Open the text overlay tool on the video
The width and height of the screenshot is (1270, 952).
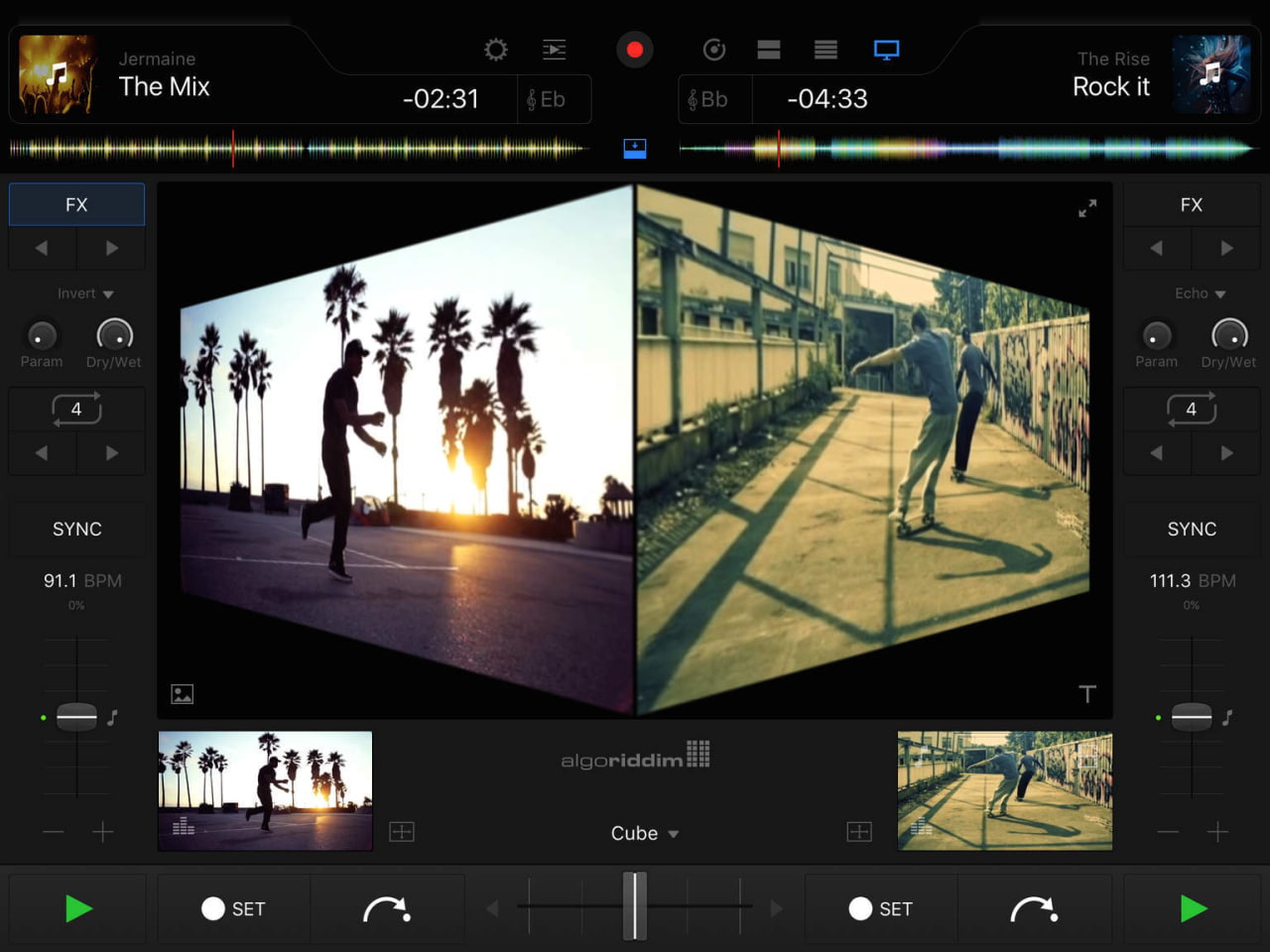tap(1087, 694)
